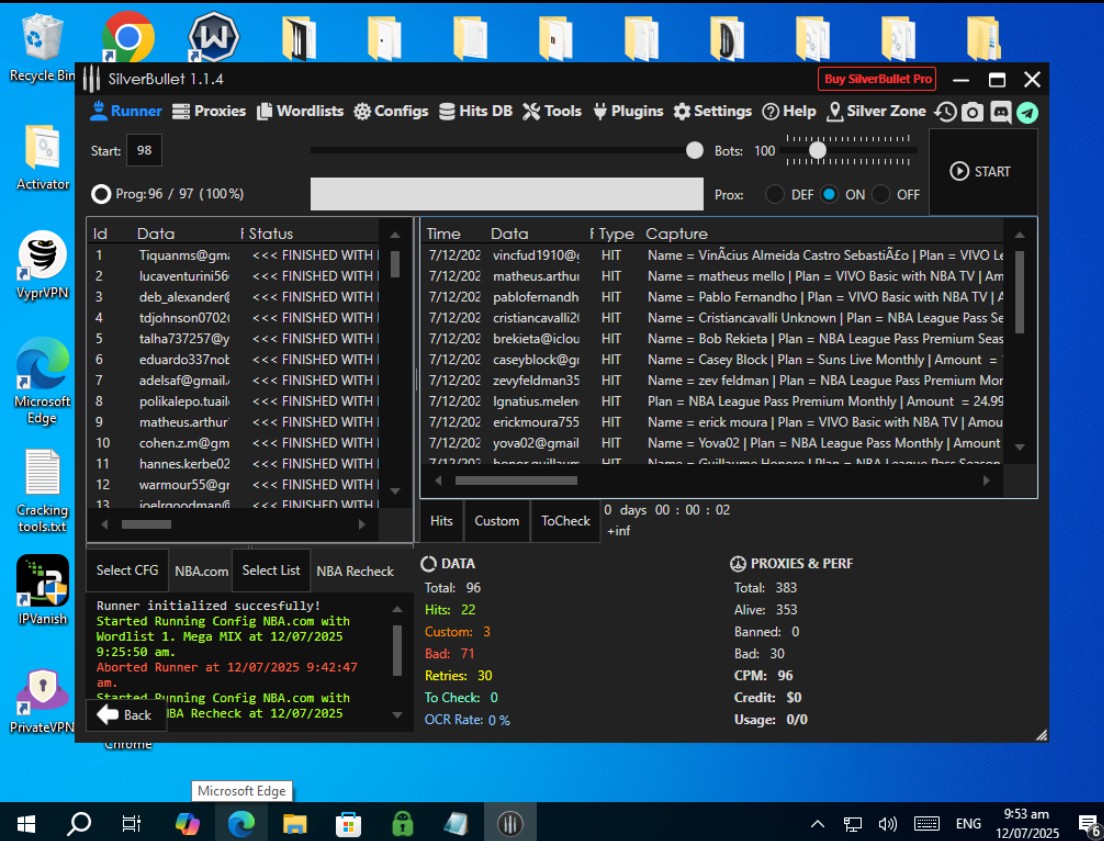This screenshot has width=1104, height=841.
Task: Click the touch keyboard tray icon
Action: click(x=927, y=823)
